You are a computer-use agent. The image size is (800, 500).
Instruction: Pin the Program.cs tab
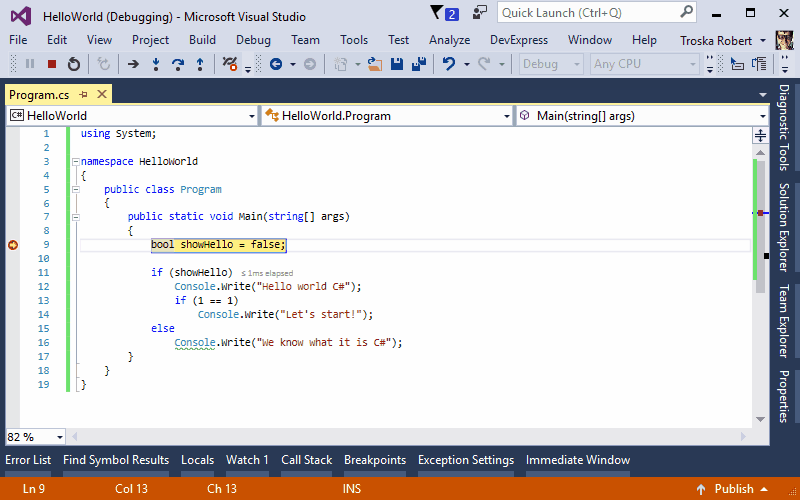[84, 94]
